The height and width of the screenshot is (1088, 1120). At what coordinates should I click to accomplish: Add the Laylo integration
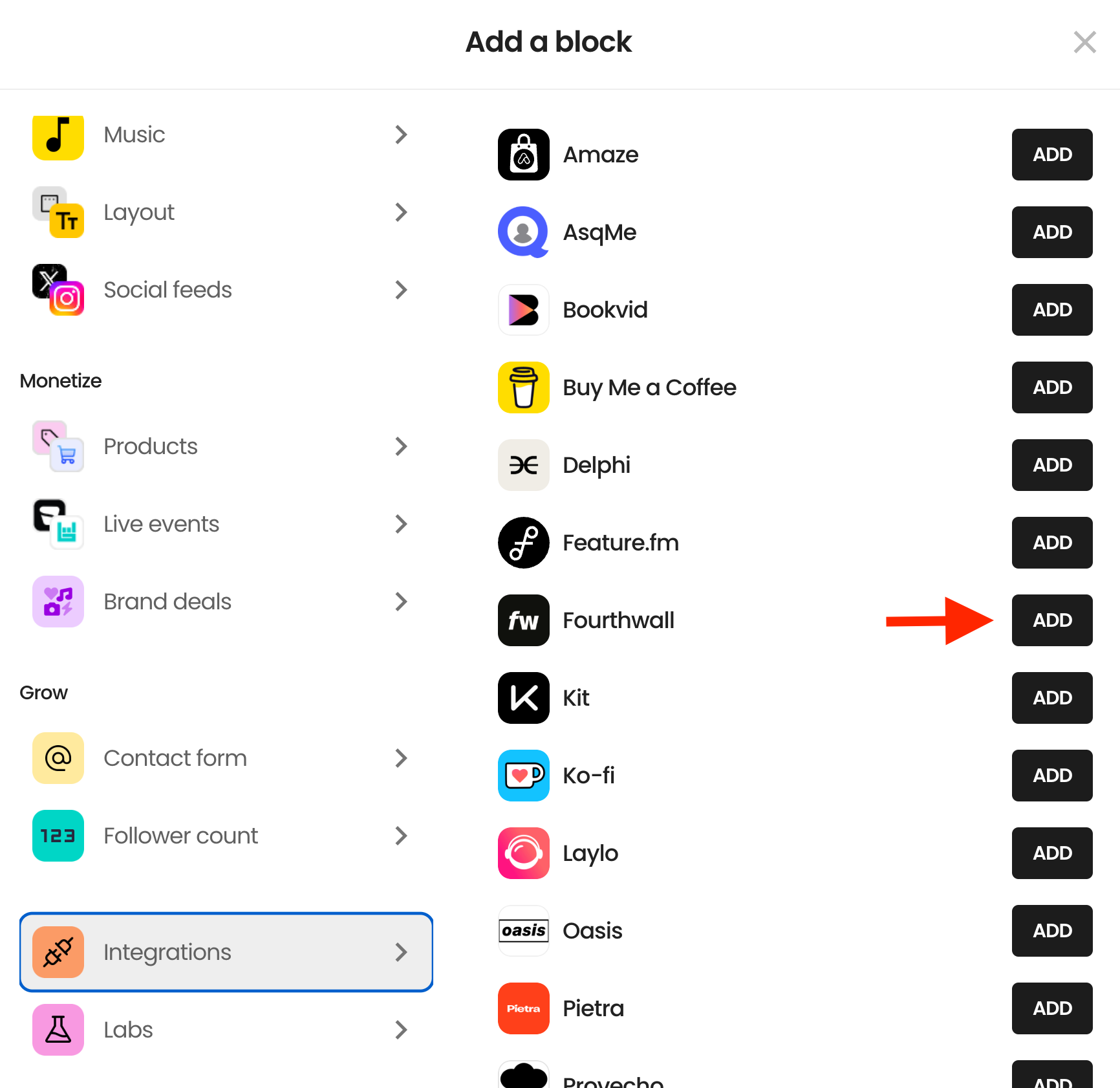pos(1052,853)
